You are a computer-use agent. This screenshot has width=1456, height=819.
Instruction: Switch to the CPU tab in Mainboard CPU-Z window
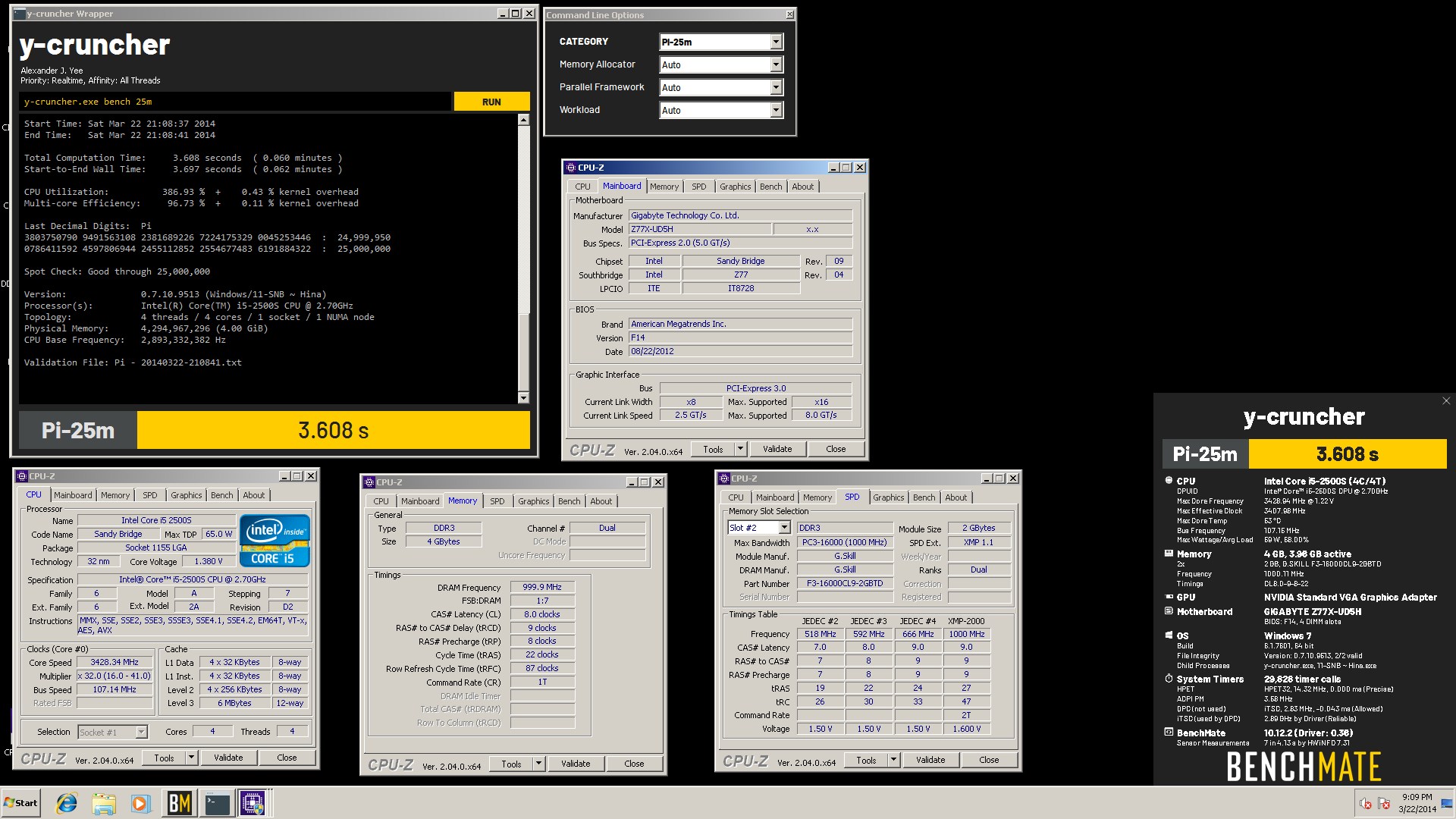[582, 187]
